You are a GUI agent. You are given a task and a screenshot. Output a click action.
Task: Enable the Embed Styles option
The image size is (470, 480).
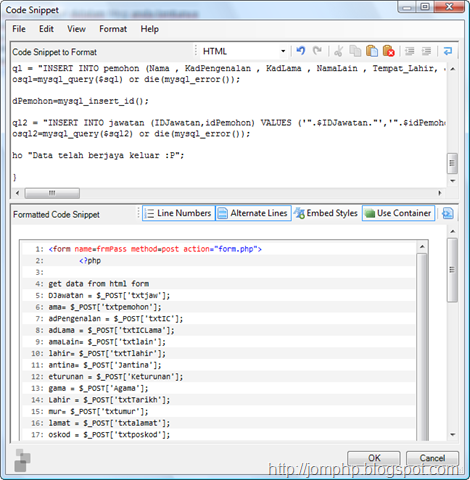[x=326, y=213]
